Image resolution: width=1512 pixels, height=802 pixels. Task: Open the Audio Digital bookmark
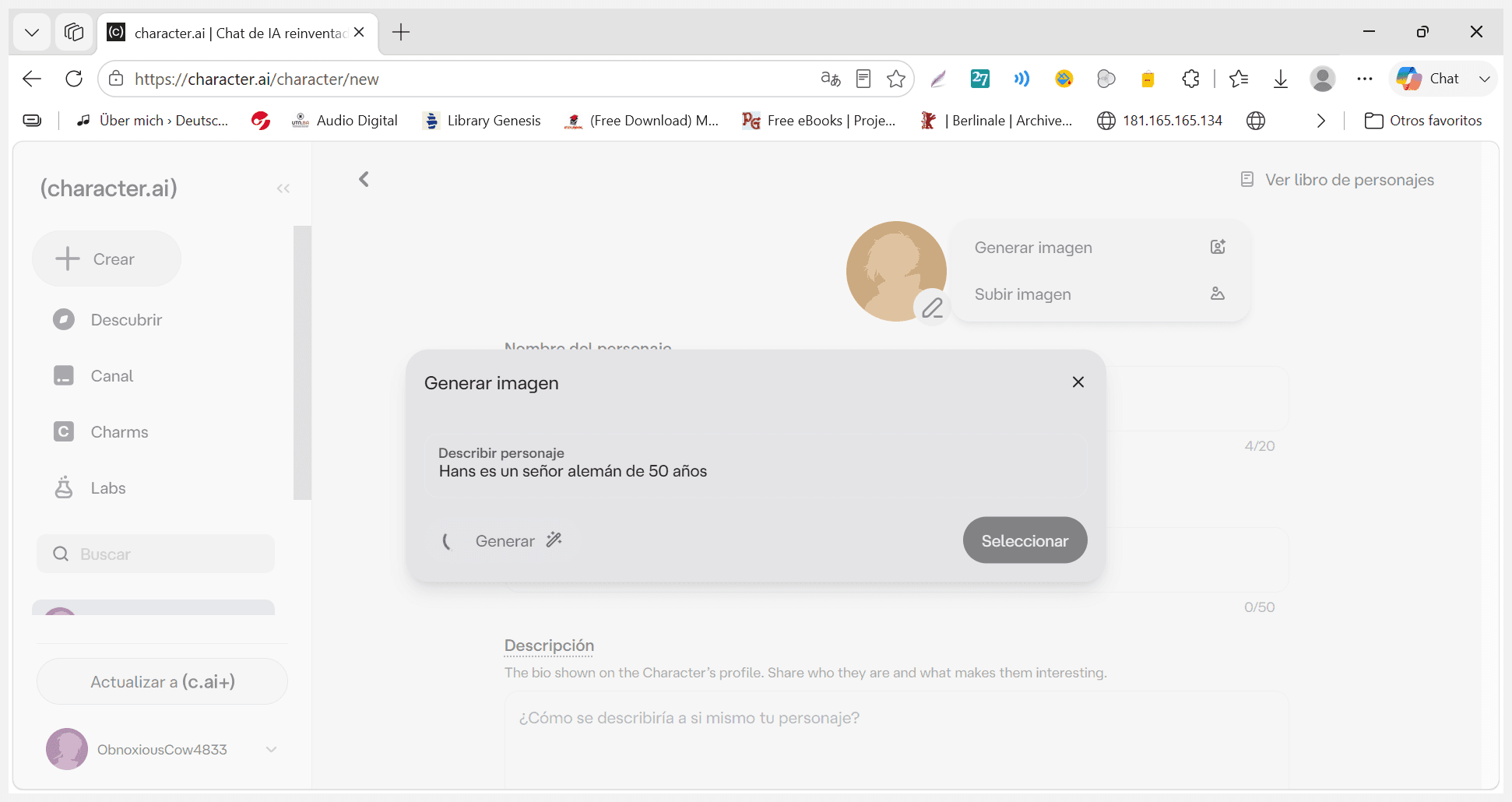(x=344, y=121)
